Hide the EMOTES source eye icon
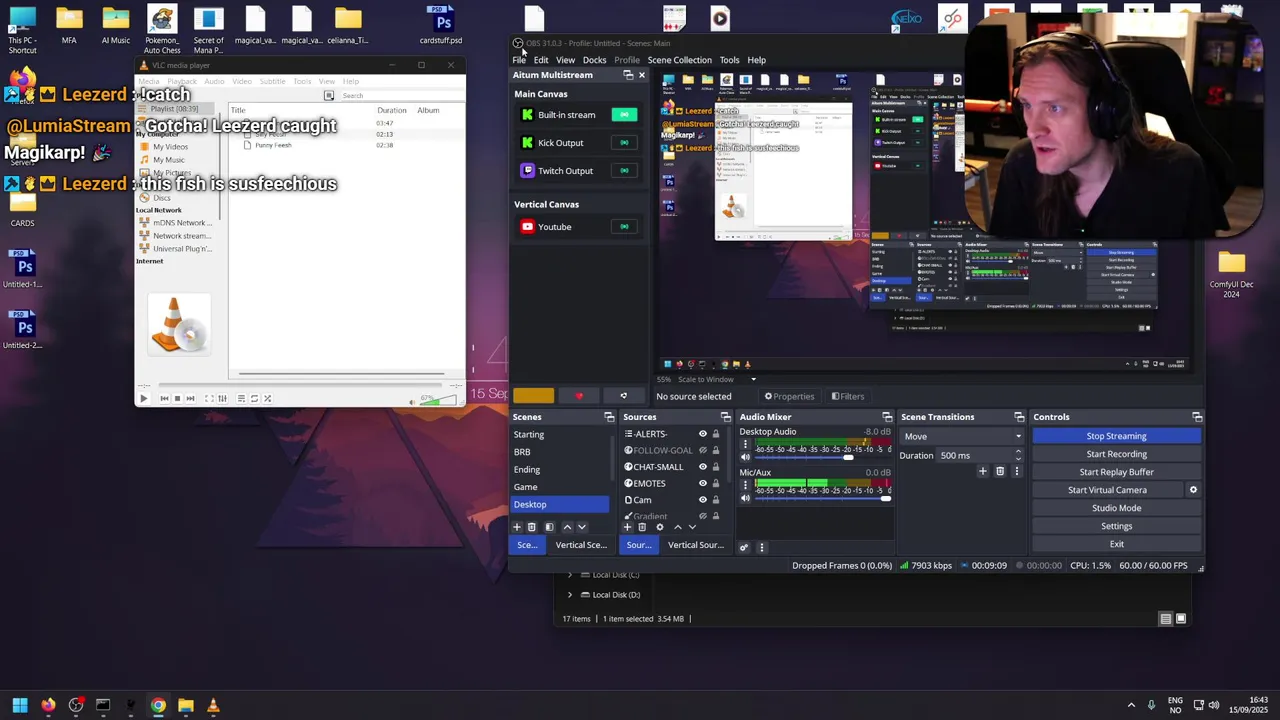Viewport: 1280px width, 720px height. point(702,483)
